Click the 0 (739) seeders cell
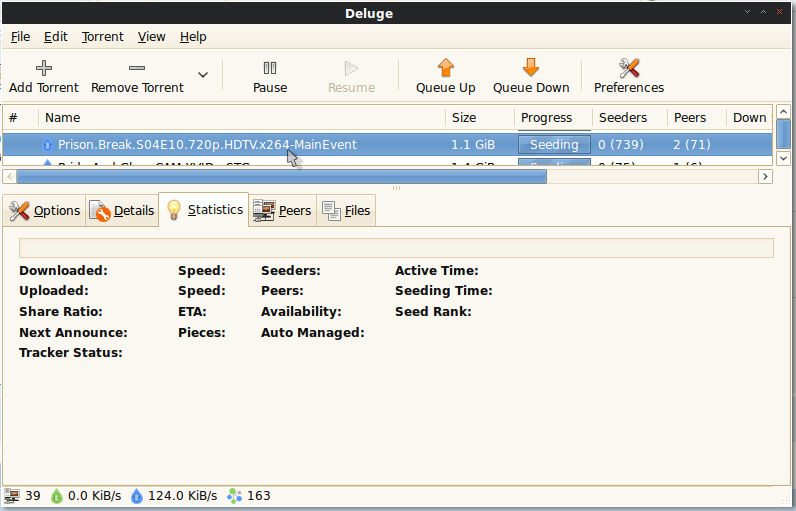Viewport: 796px width, 511px height. click(620, 145)
